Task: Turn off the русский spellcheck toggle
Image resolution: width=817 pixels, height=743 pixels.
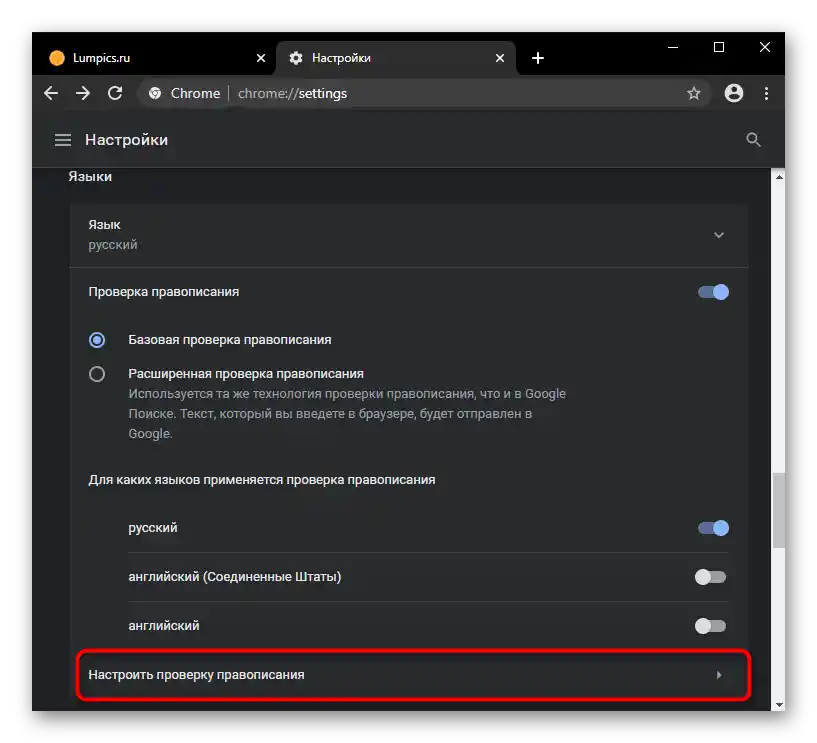Action: tap(712, 527)
